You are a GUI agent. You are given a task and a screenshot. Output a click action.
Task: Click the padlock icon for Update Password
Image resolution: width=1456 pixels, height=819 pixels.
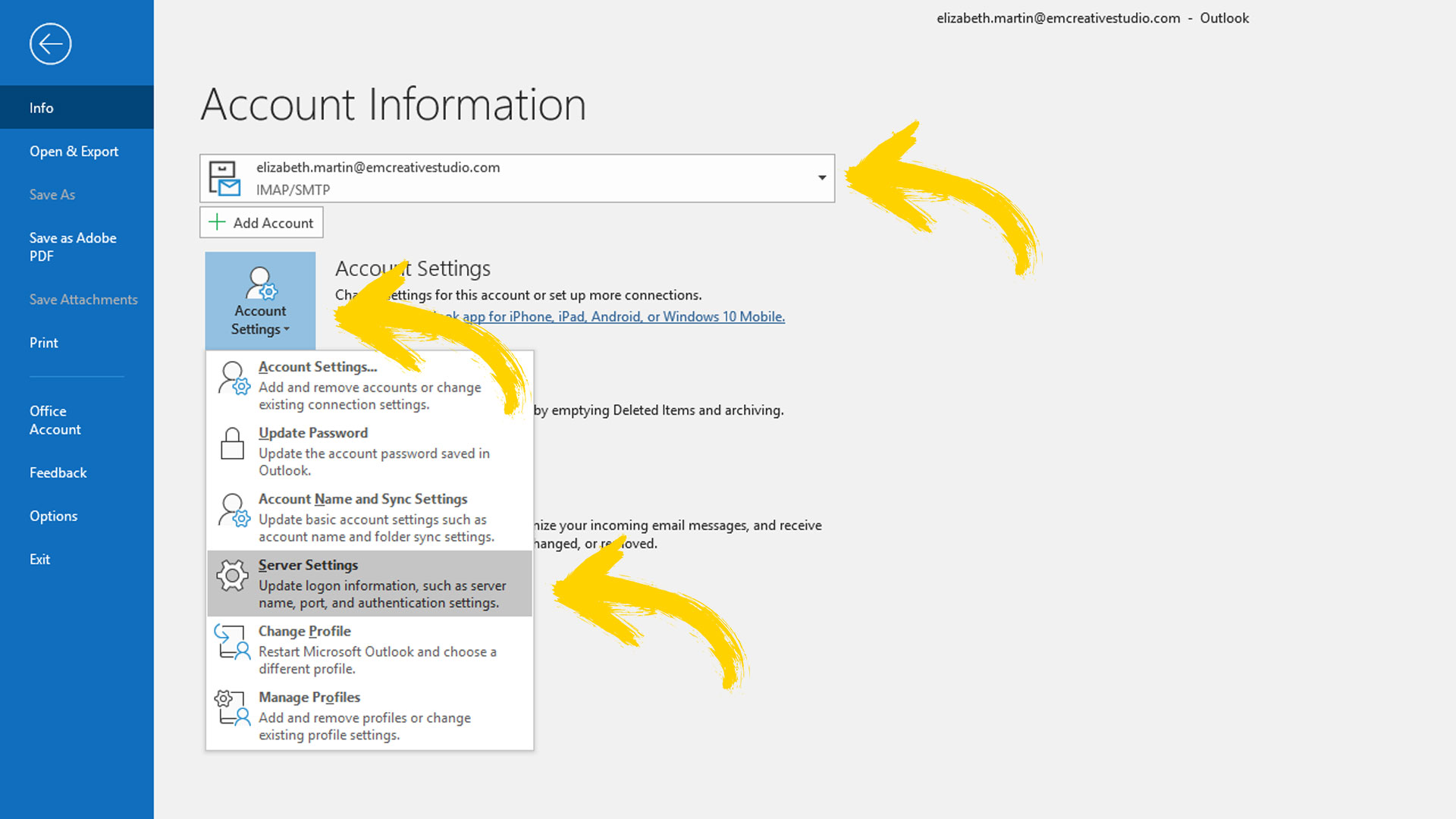coord(232,444)
